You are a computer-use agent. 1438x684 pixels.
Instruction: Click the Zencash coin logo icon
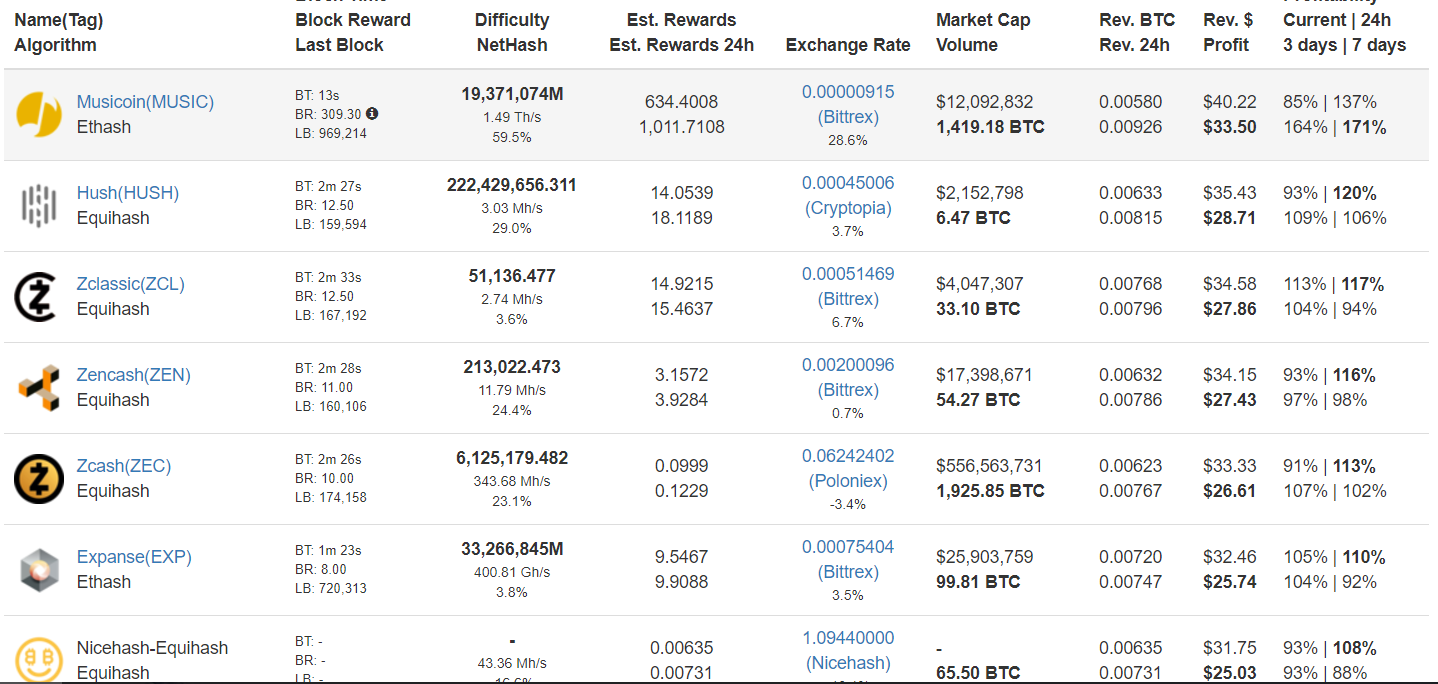pyautogui.click(x=39, y=388)
